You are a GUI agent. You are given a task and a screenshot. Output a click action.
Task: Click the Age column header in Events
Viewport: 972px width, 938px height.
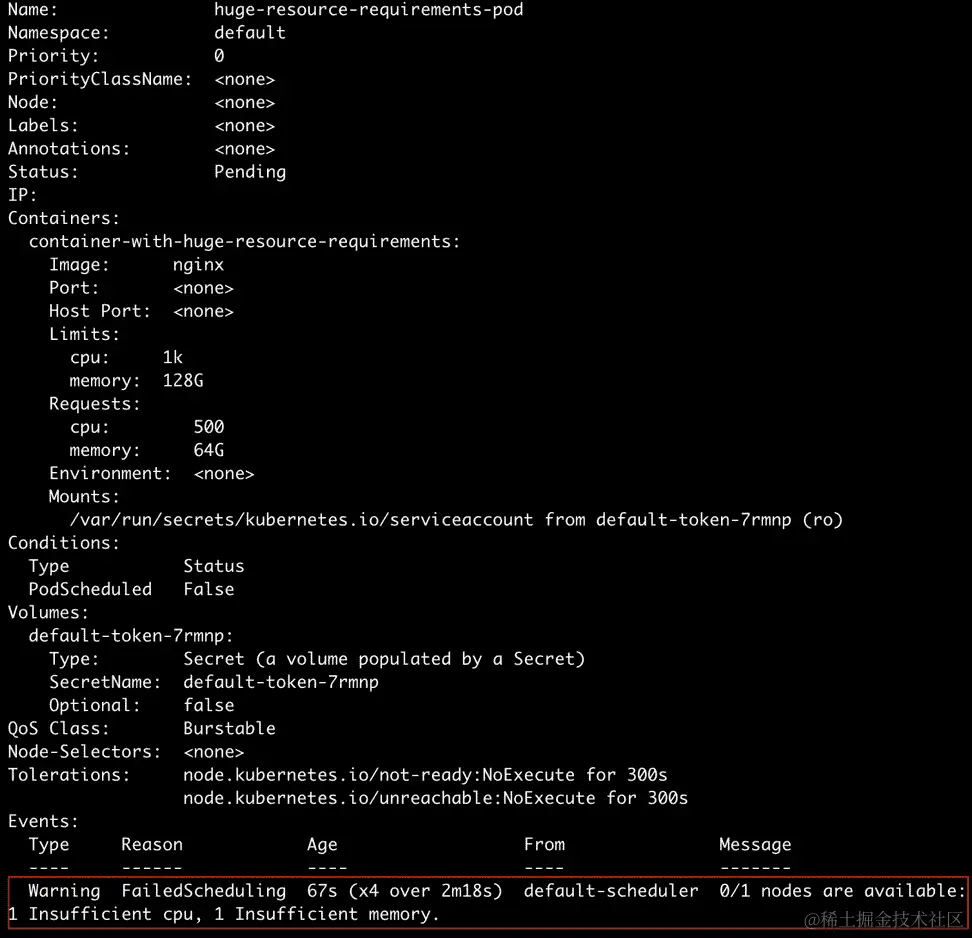point(322,844)
